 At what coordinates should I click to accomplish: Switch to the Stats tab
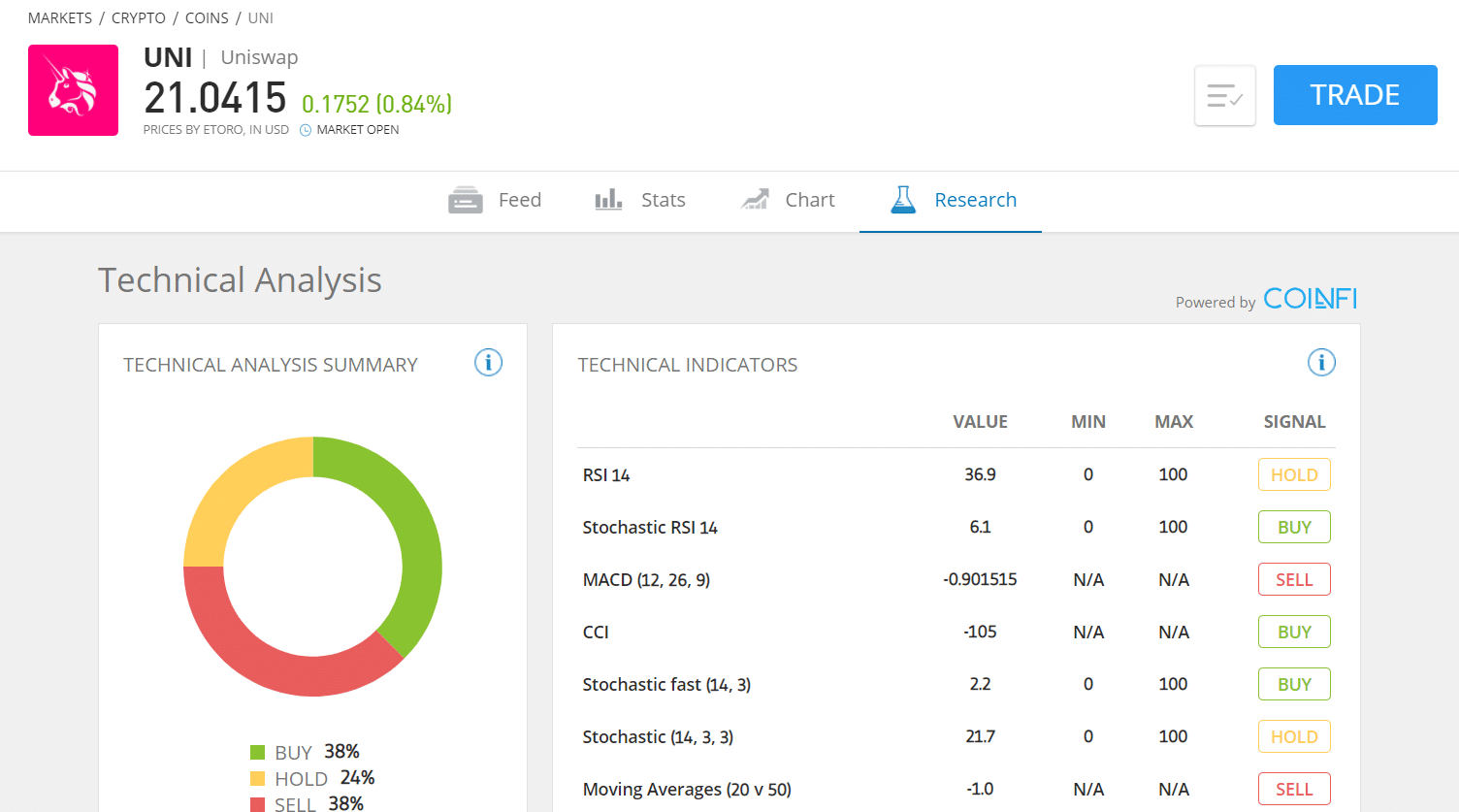click(640, 200)
